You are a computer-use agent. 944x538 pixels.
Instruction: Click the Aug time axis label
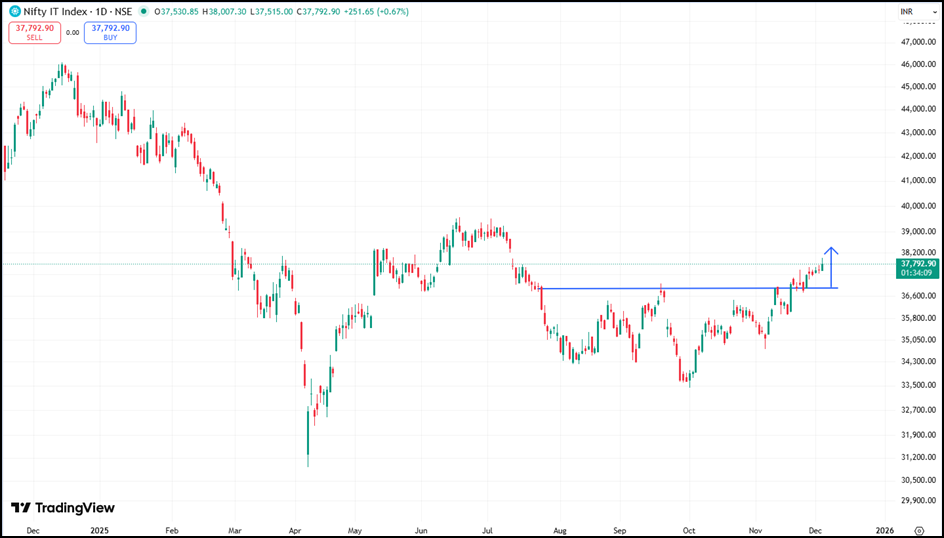coord(560,531)
